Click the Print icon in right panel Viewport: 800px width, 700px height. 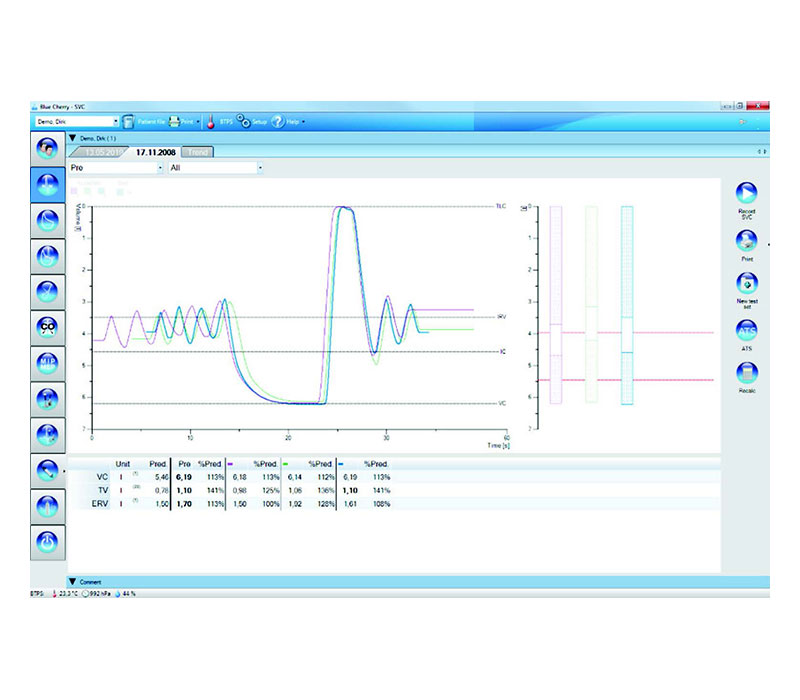[746, 239]
